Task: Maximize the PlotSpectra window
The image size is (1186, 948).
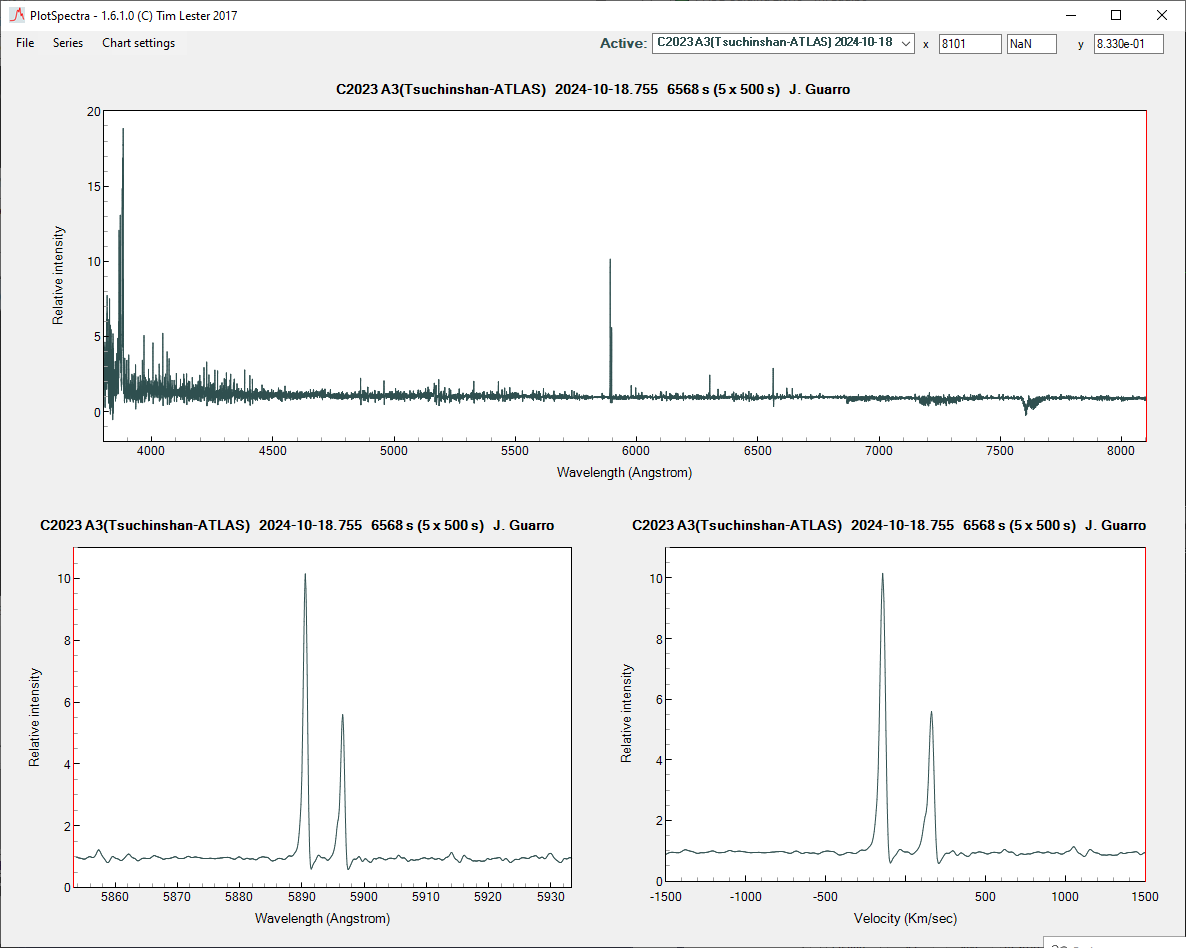Action: tap(1116, 16)
